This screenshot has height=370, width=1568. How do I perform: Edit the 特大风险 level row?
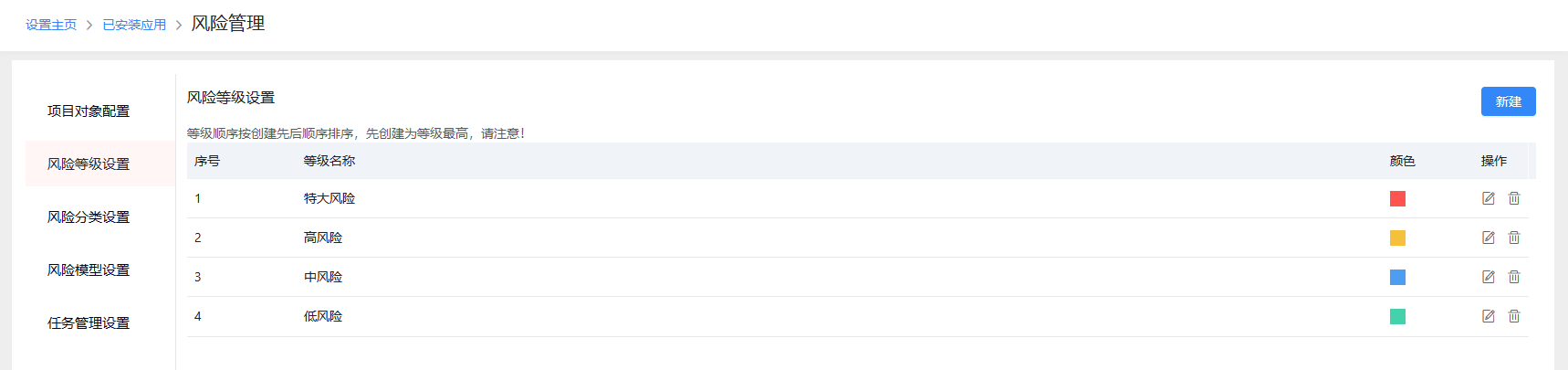click(x=1489, y=198)
